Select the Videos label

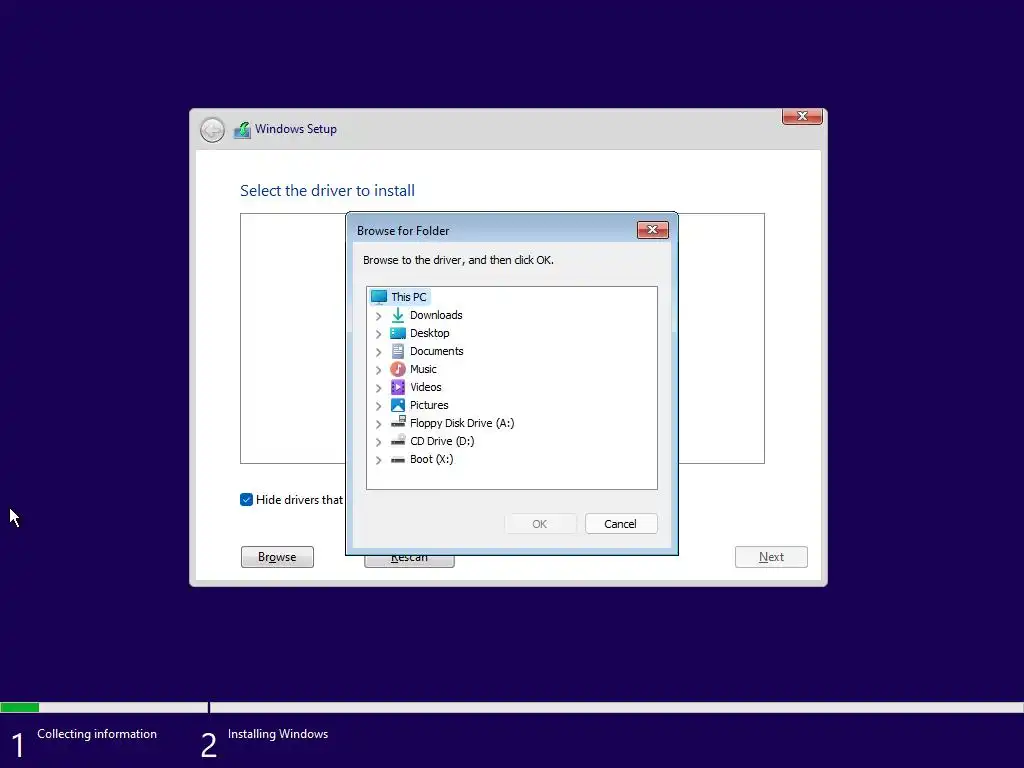point(425,387)
